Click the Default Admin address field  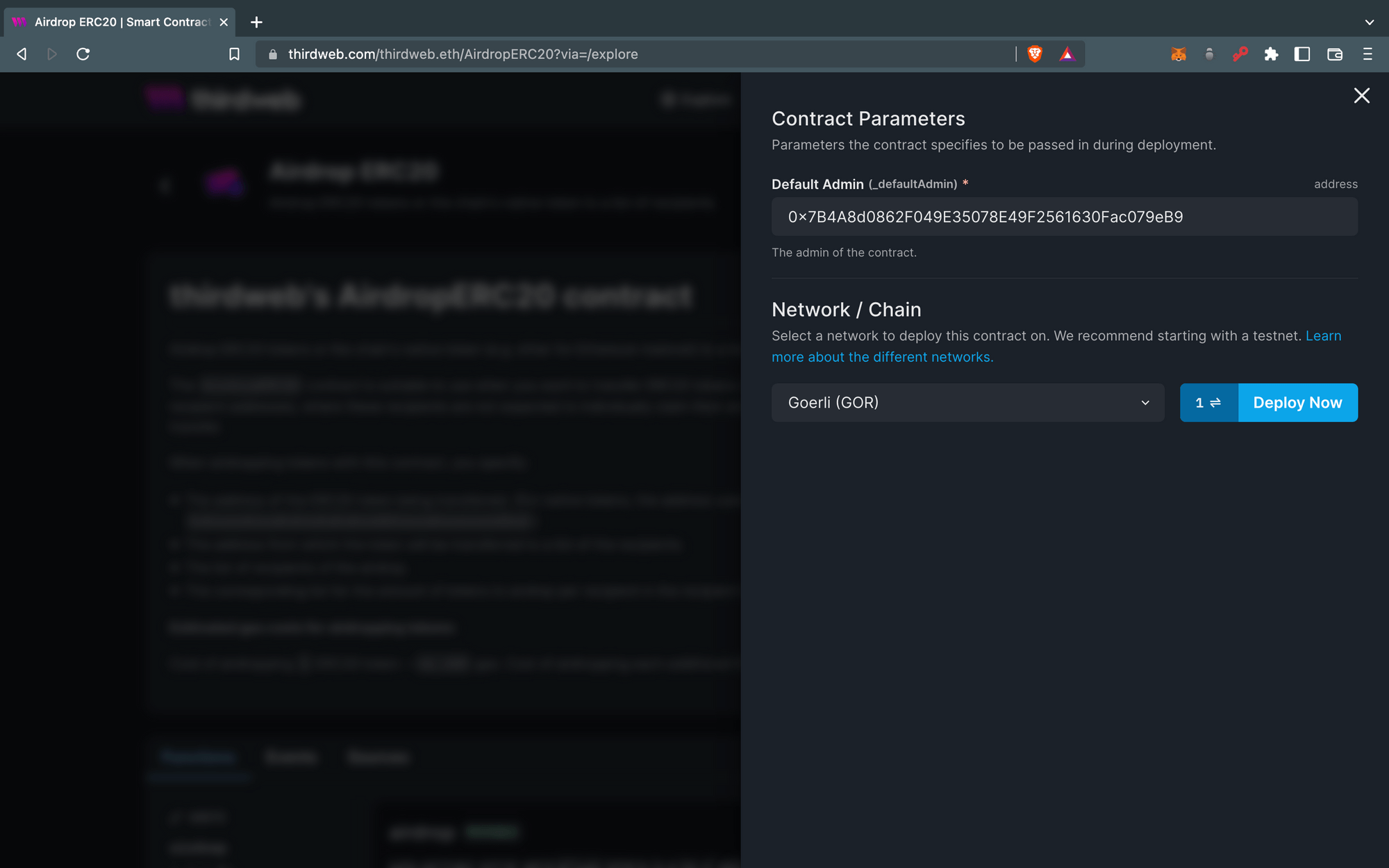pos(1064,216)
